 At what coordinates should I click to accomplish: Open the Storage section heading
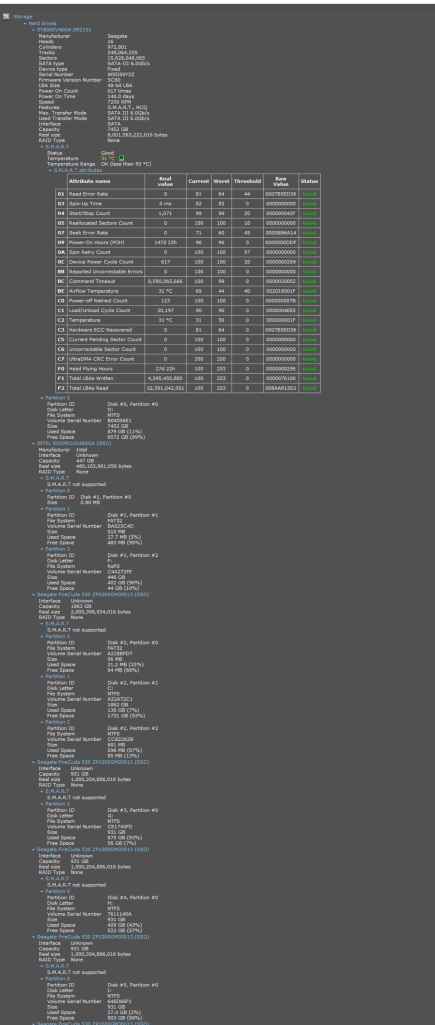pyautogui.click(x=23, y=16)
